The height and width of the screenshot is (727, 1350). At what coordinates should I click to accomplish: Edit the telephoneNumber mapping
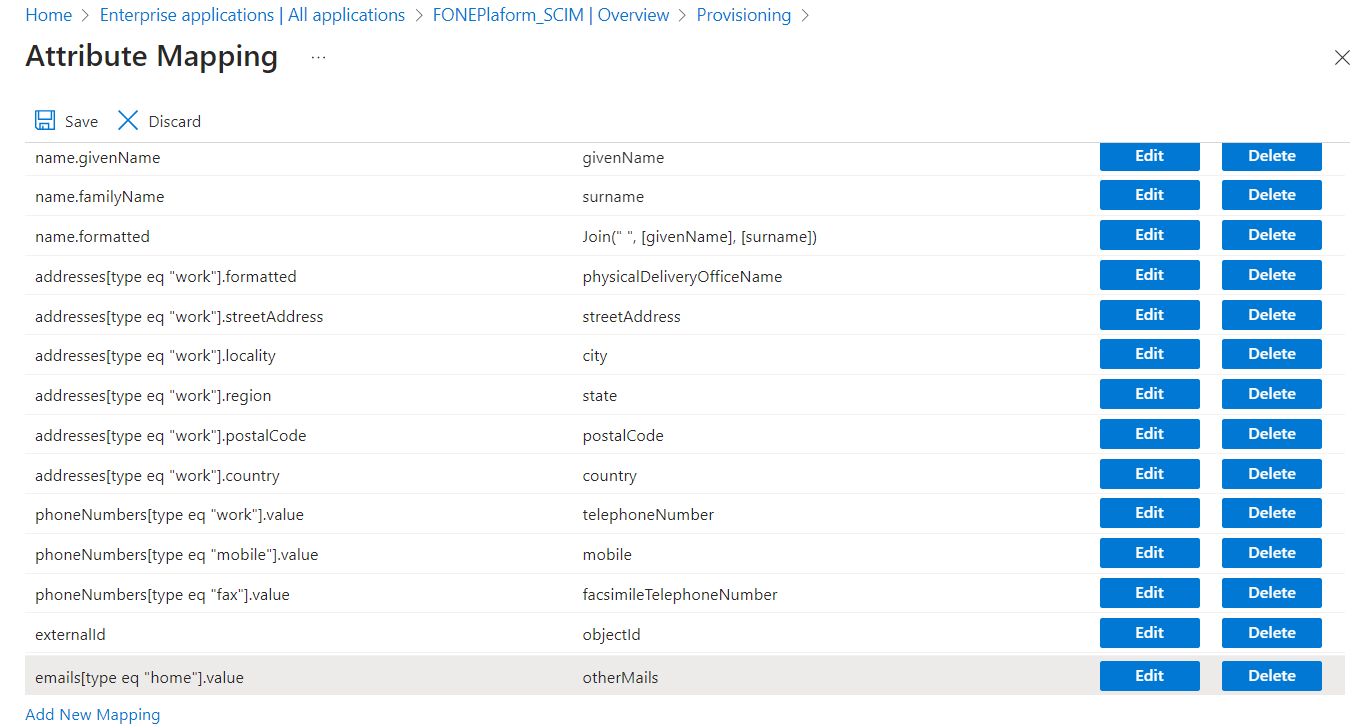[1149, 513]
